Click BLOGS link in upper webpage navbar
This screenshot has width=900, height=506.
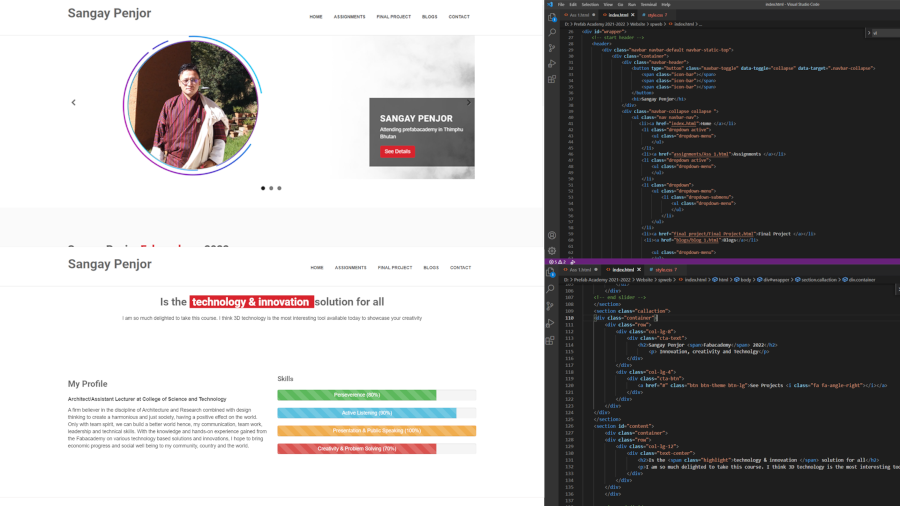coord(429,17)
